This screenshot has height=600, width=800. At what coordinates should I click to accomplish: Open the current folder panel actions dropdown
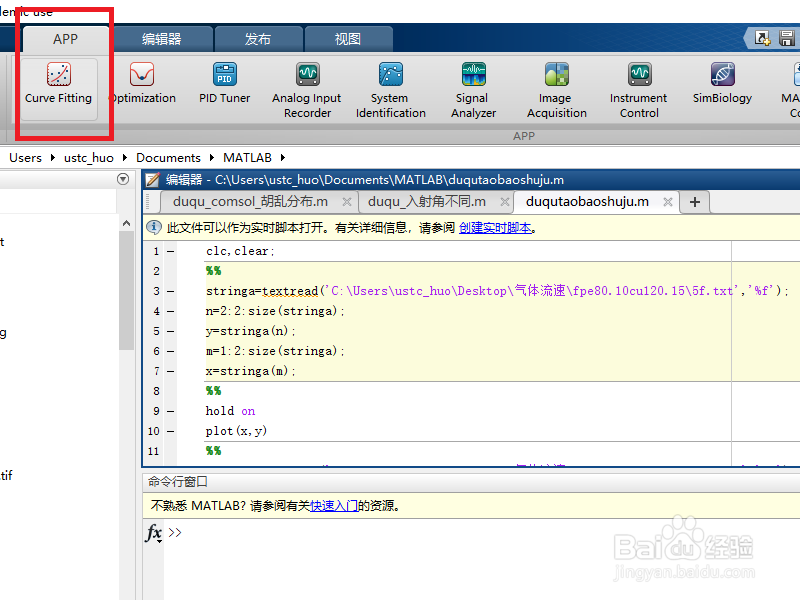pyautogui.click(x=123, y=179)
